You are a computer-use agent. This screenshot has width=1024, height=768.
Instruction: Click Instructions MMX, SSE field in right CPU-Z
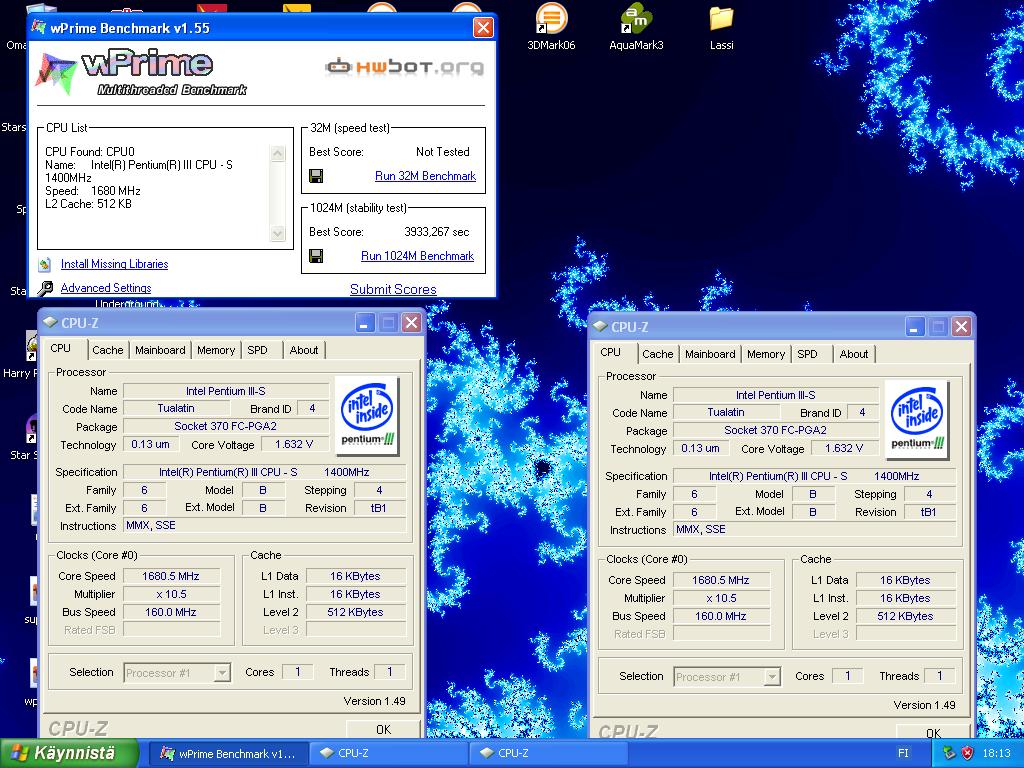tap(814, 529)
